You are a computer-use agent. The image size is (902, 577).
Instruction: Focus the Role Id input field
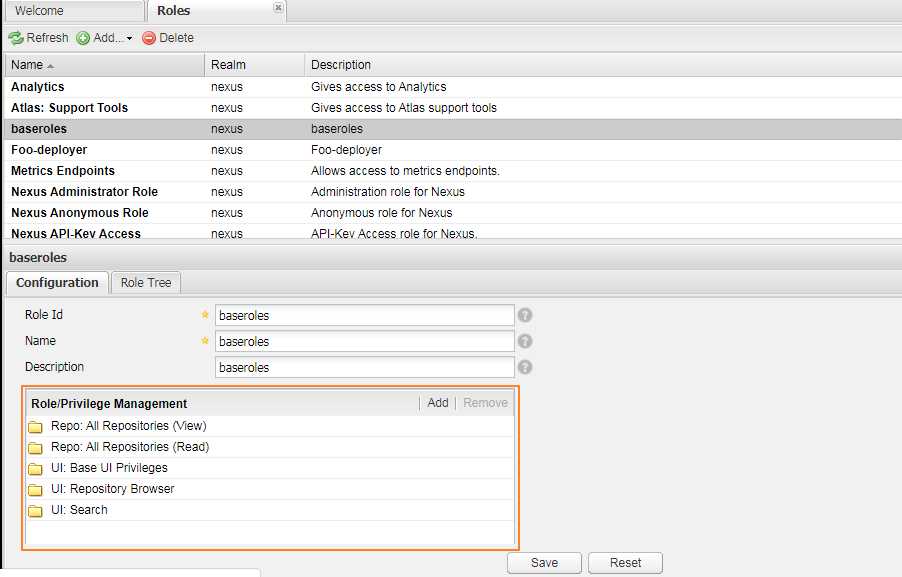(365, 315)
